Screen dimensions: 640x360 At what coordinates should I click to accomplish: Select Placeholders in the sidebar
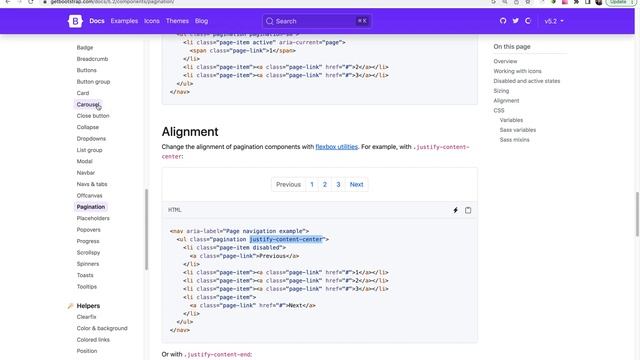(93, 218)
